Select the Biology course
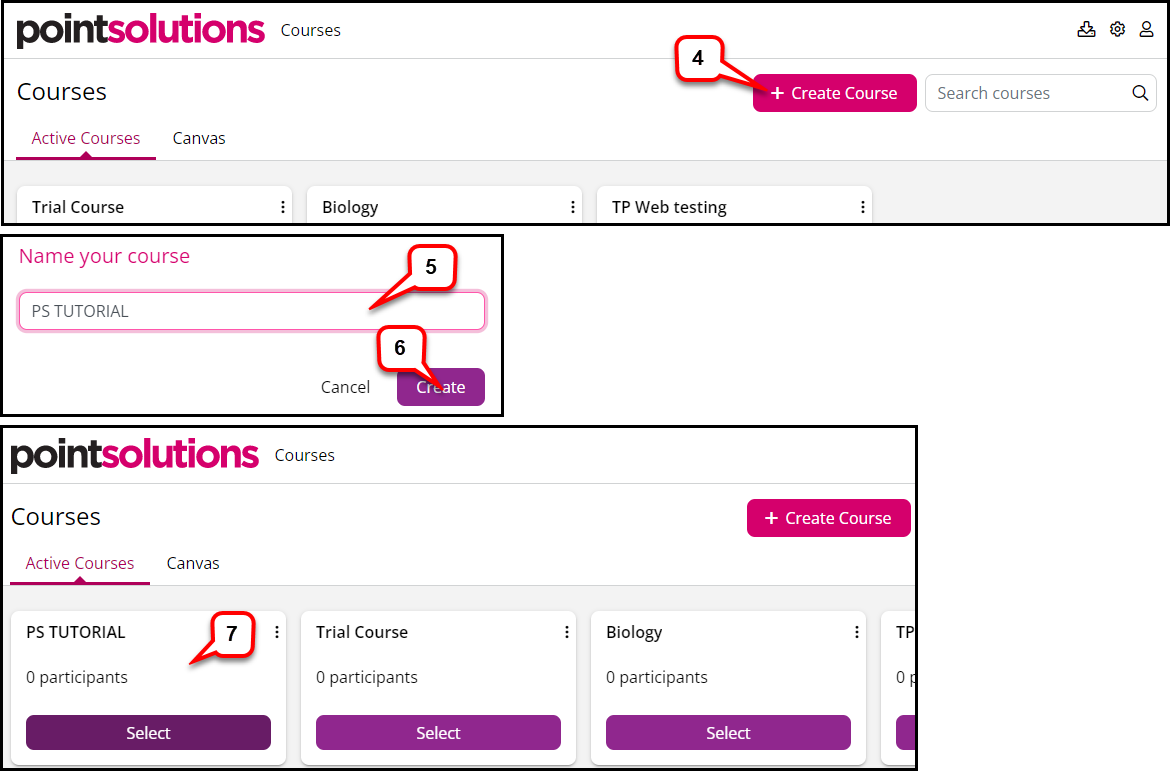Viewport: 1170px width, 771px height. tap(728, 732)
